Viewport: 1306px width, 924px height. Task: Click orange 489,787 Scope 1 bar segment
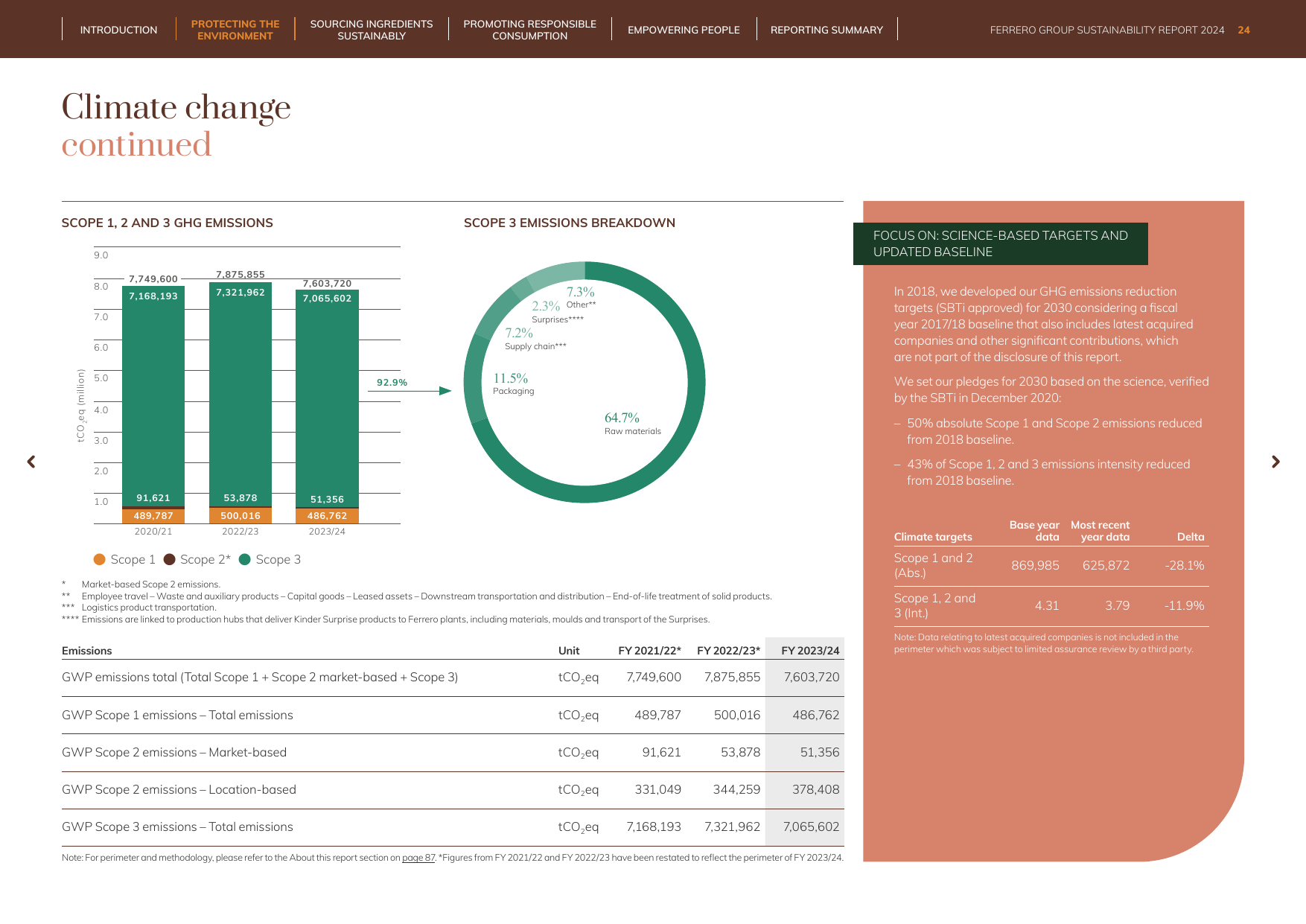click(153, 516)
